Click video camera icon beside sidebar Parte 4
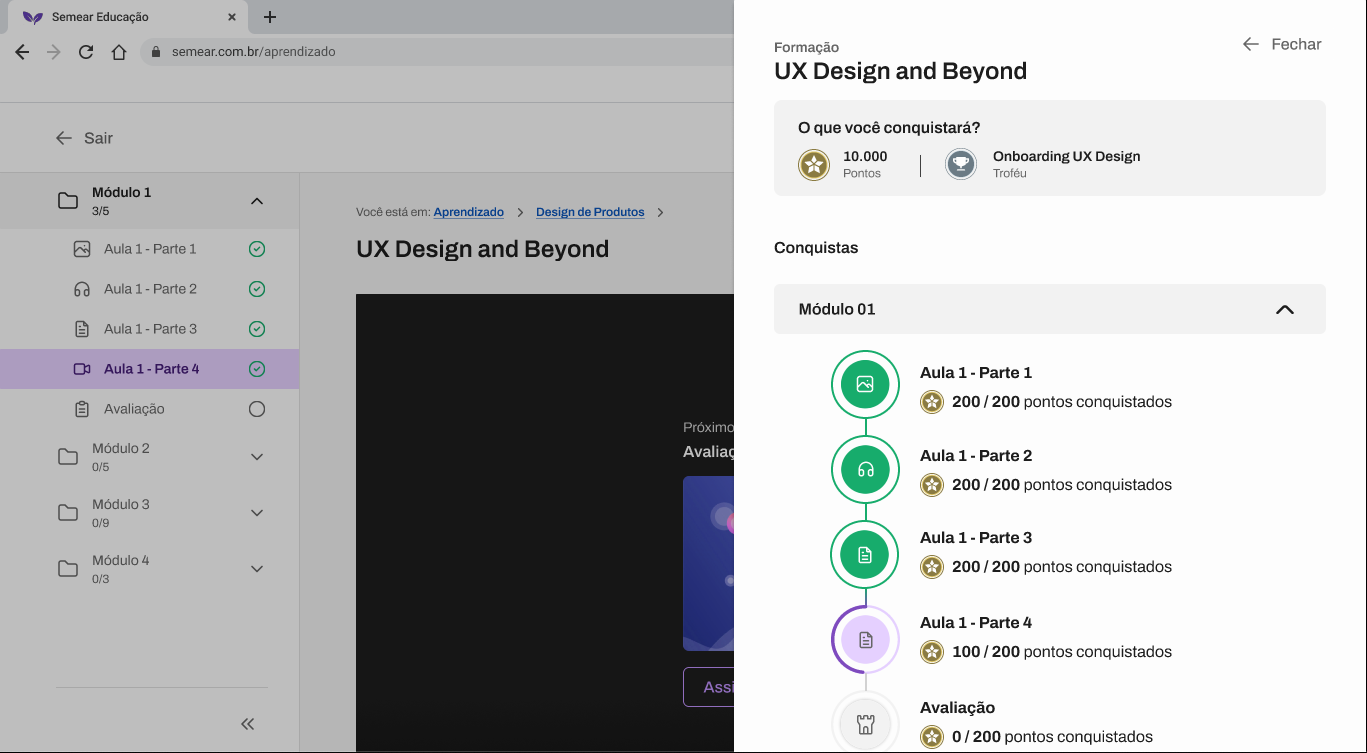Viewport: 1367px width, 753px height. click(x=82, y=369)
